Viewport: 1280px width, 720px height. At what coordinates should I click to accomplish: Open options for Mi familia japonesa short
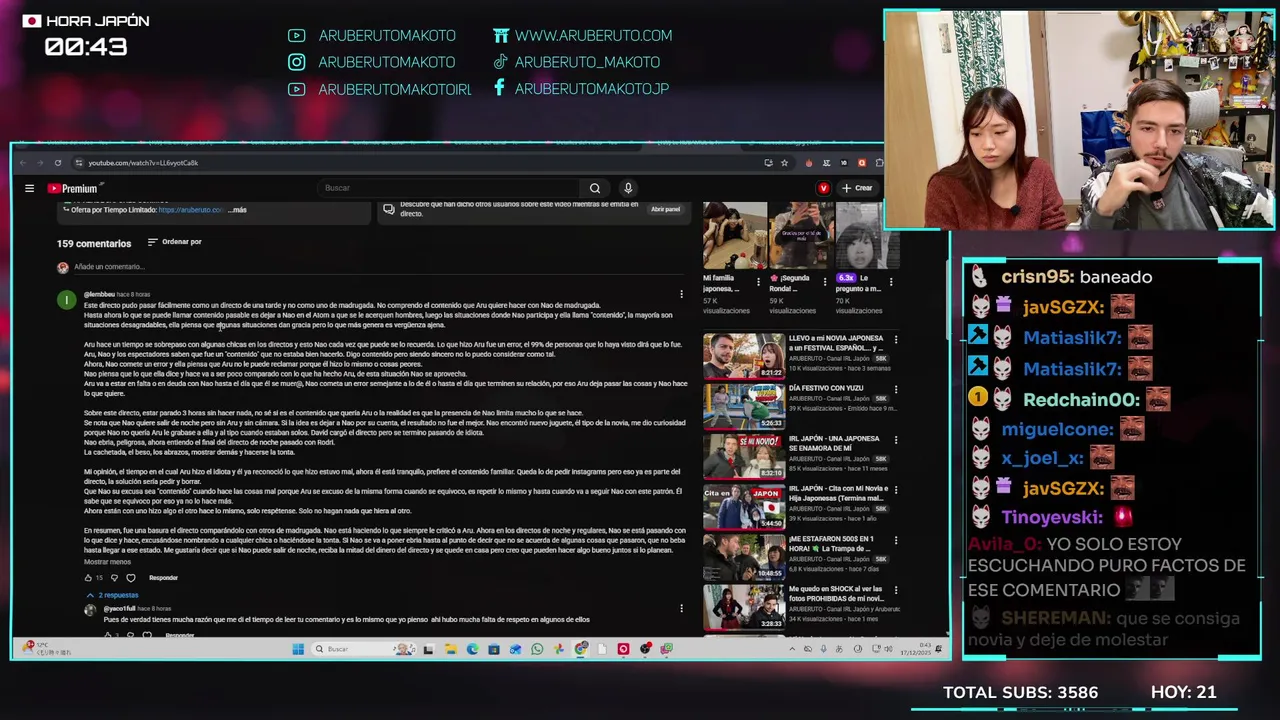coord(758,282)
